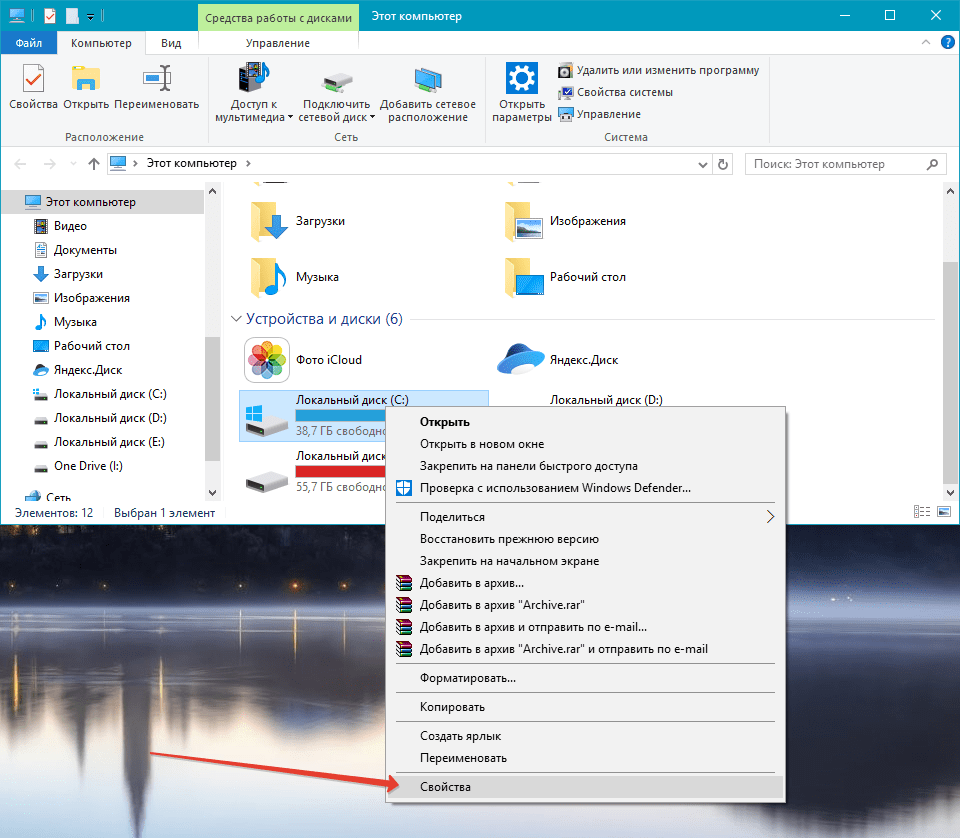The image size is (960, 838).
Task: Collapse the Устройства и диски group
Action: [x=236, y=319]
